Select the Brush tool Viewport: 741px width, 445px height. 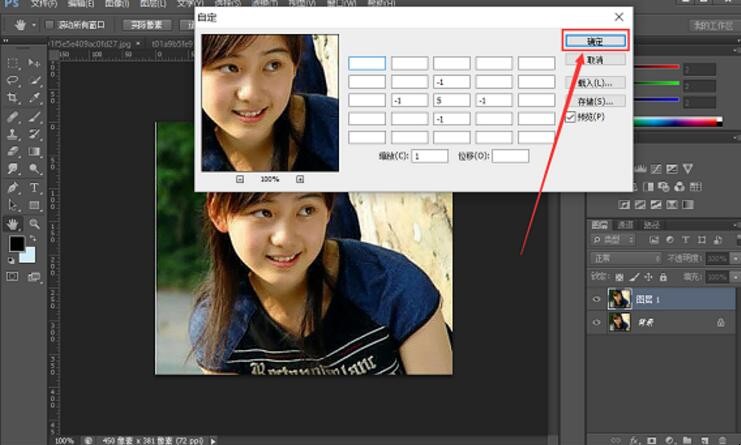[x=34, y=117]
